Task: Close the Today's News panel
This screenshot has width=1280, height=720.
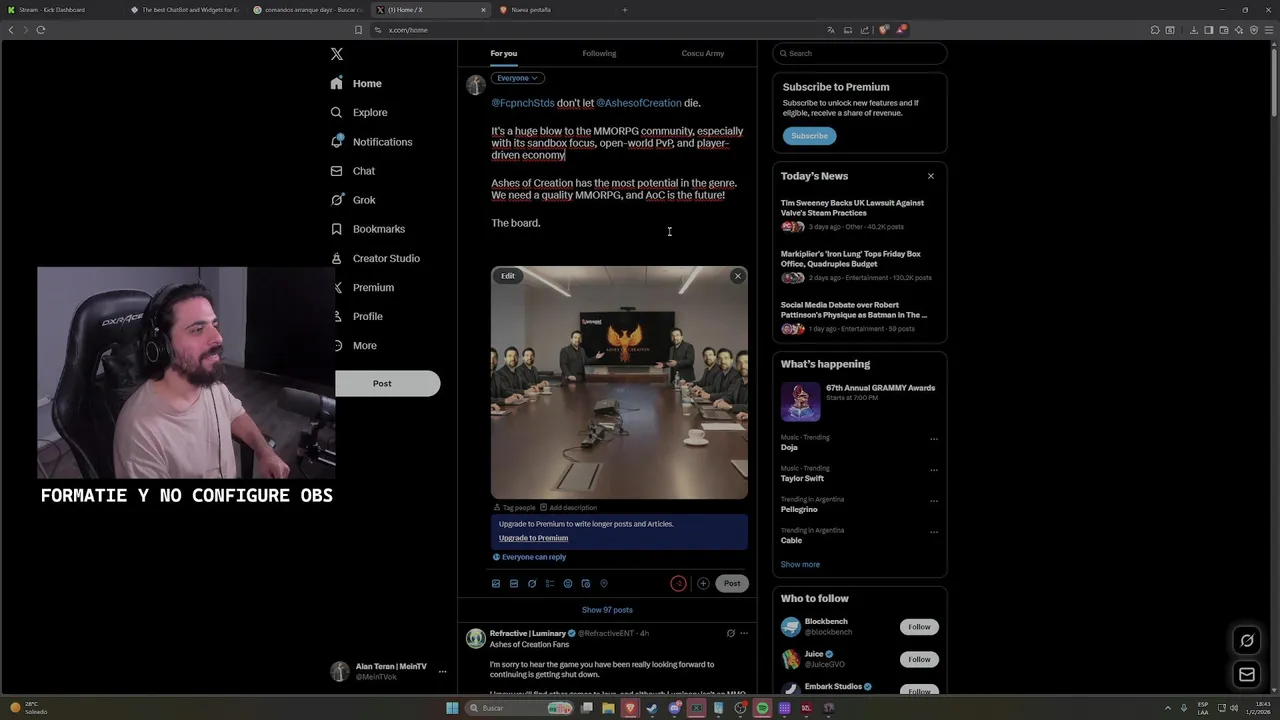Action: 931,176
